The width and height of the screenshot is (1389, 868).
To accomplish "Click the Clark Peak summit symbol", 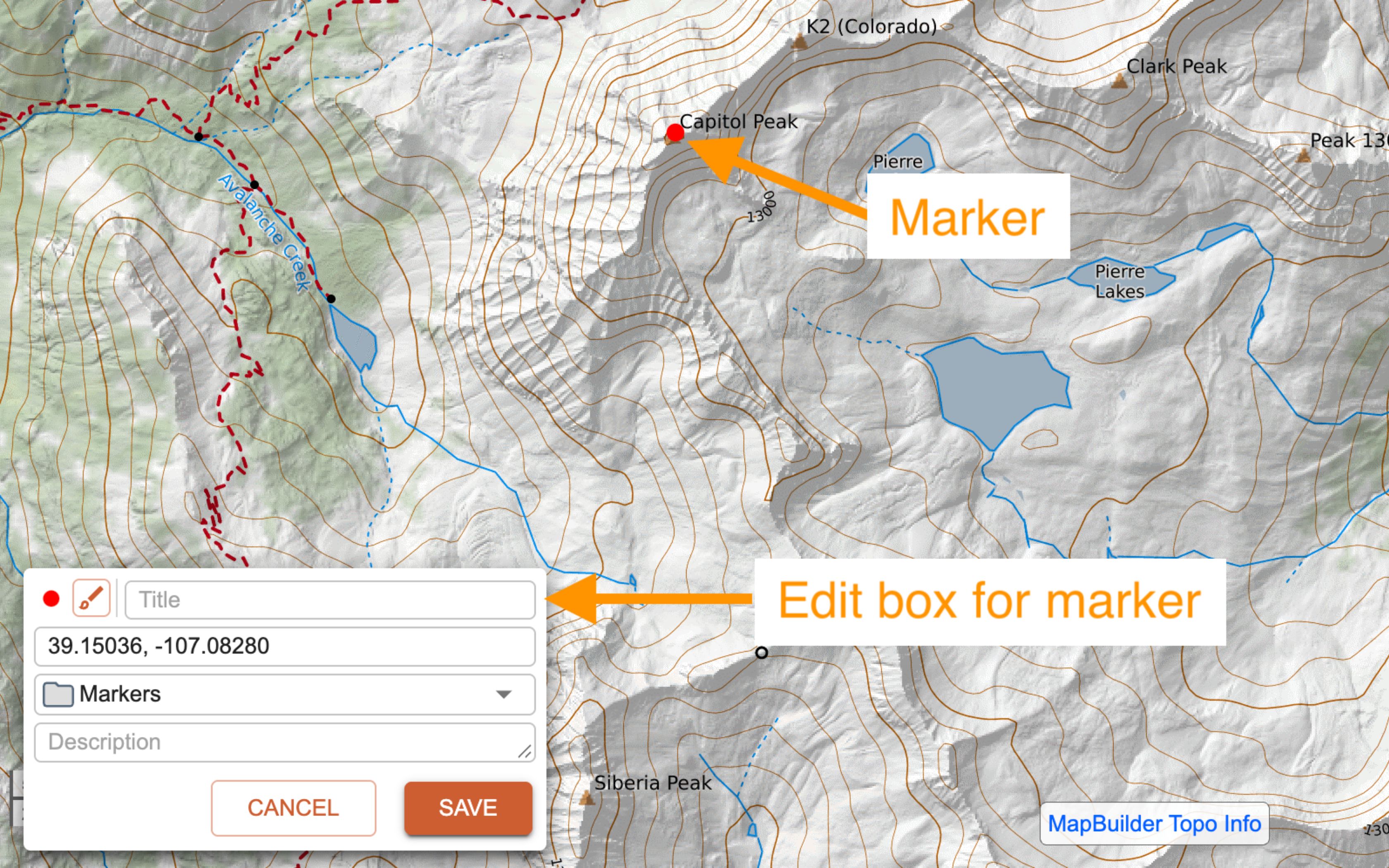I will (x=1118, y=81).
